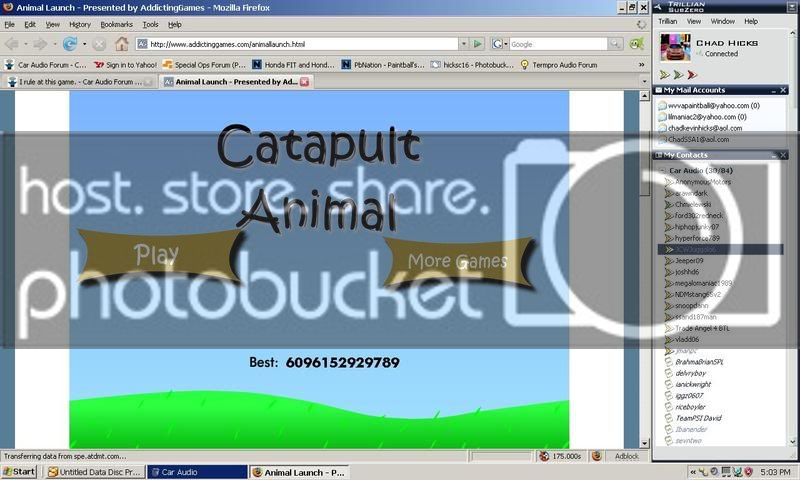The height and width of the screenshot is (480, 800).
Task: Expand the system tray hidden icons chevron
Action: (692, 472)
